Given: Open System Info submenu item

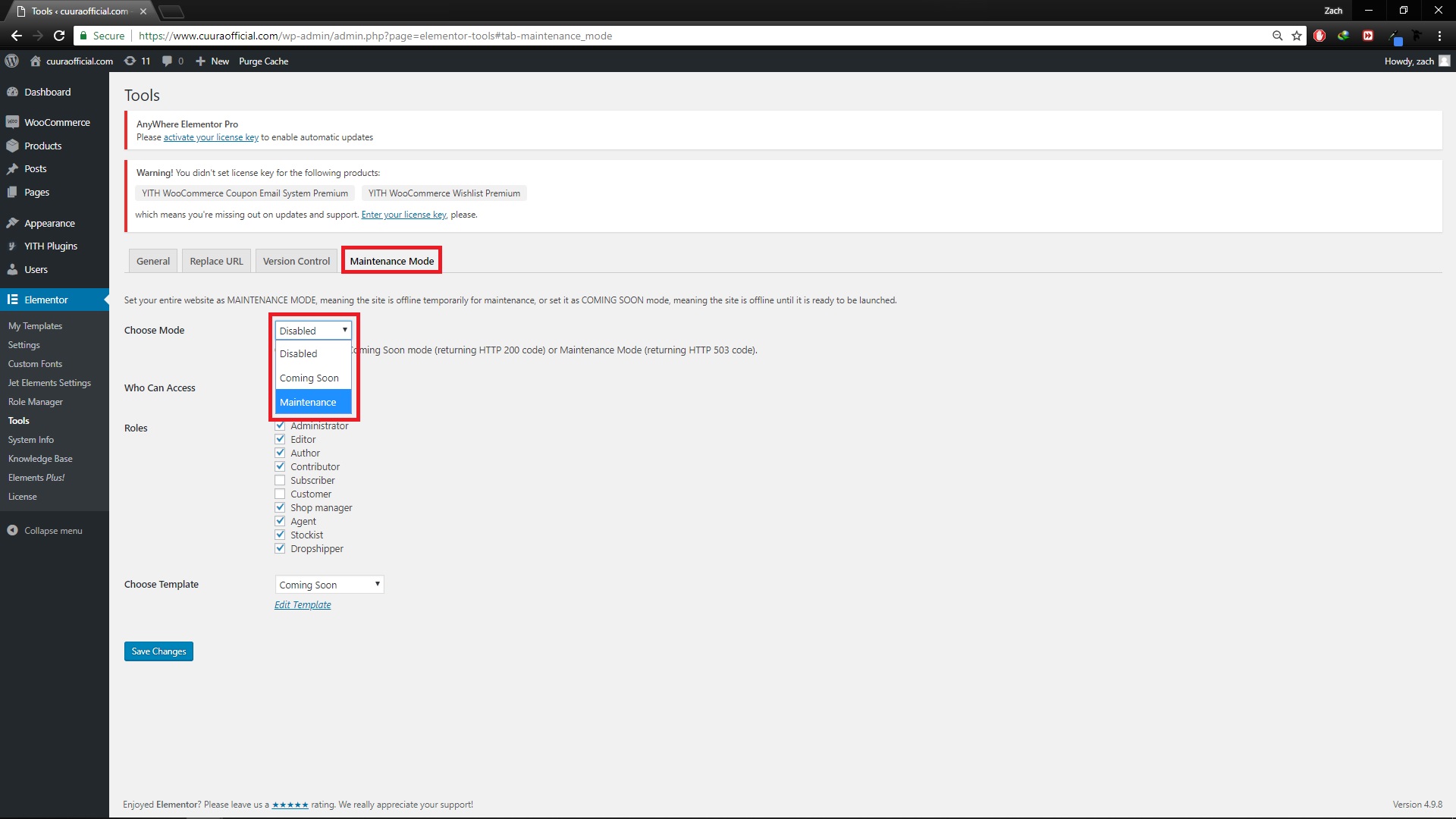Looking at the screenshot, I should pos(31,440).
